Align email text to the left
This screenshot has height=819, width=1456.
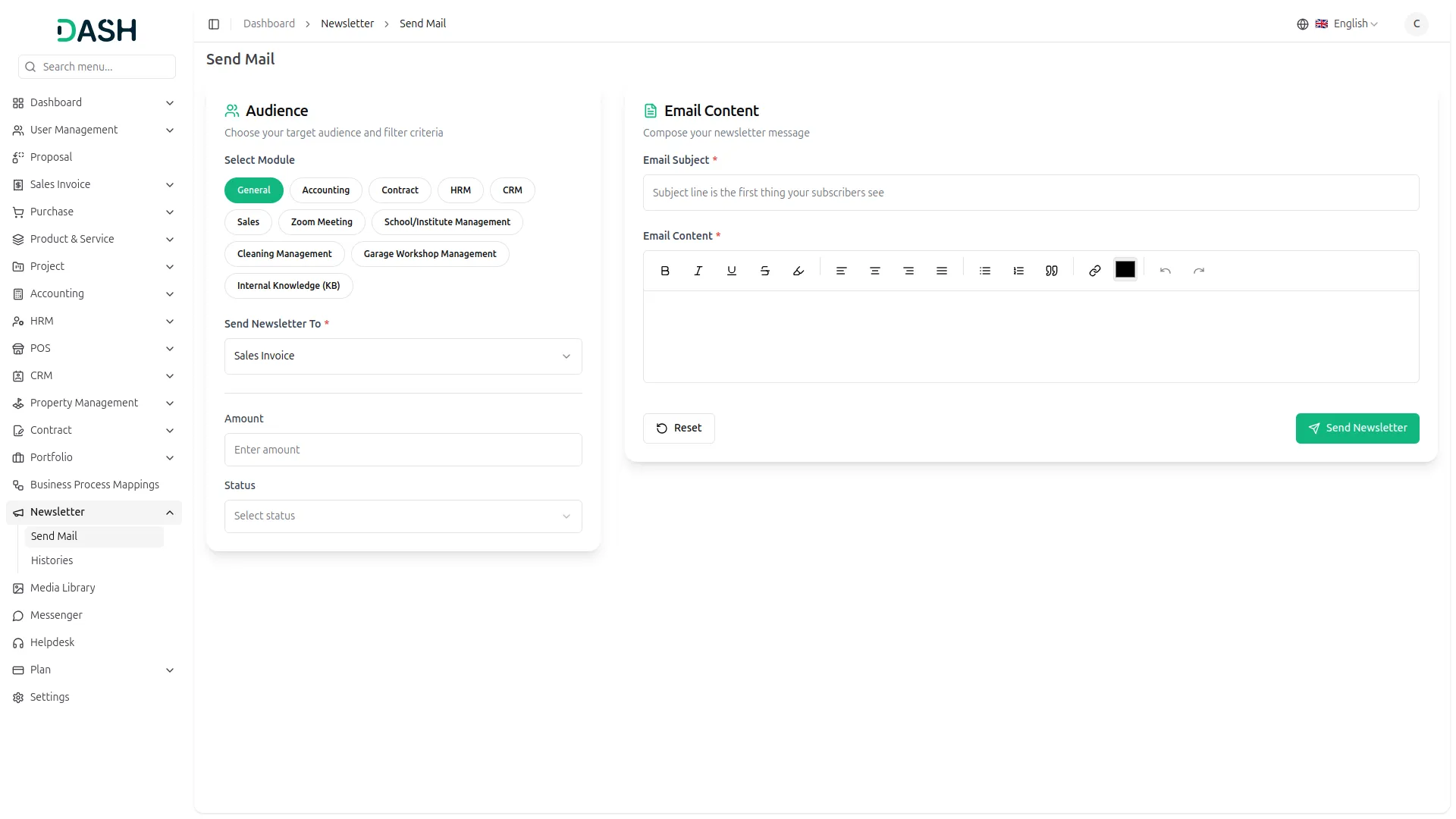click(841, 271)
